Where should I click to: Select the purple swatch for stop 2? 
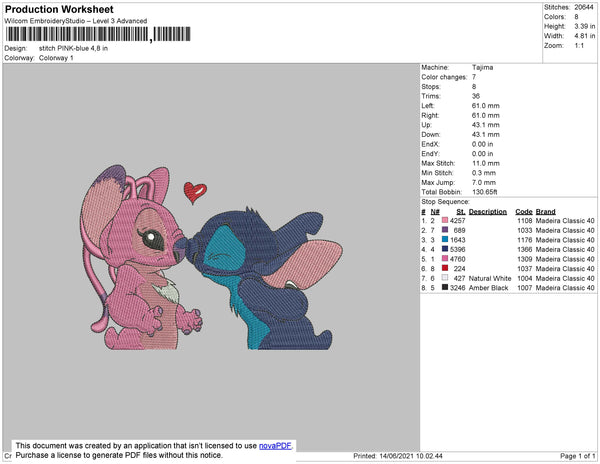click(x=445, y=230)
